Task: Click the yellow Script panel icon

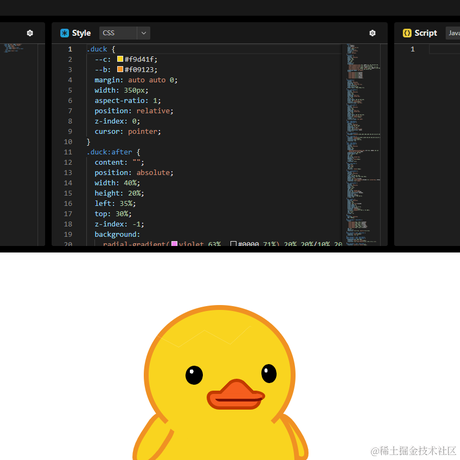Action: tap(407, 33)
